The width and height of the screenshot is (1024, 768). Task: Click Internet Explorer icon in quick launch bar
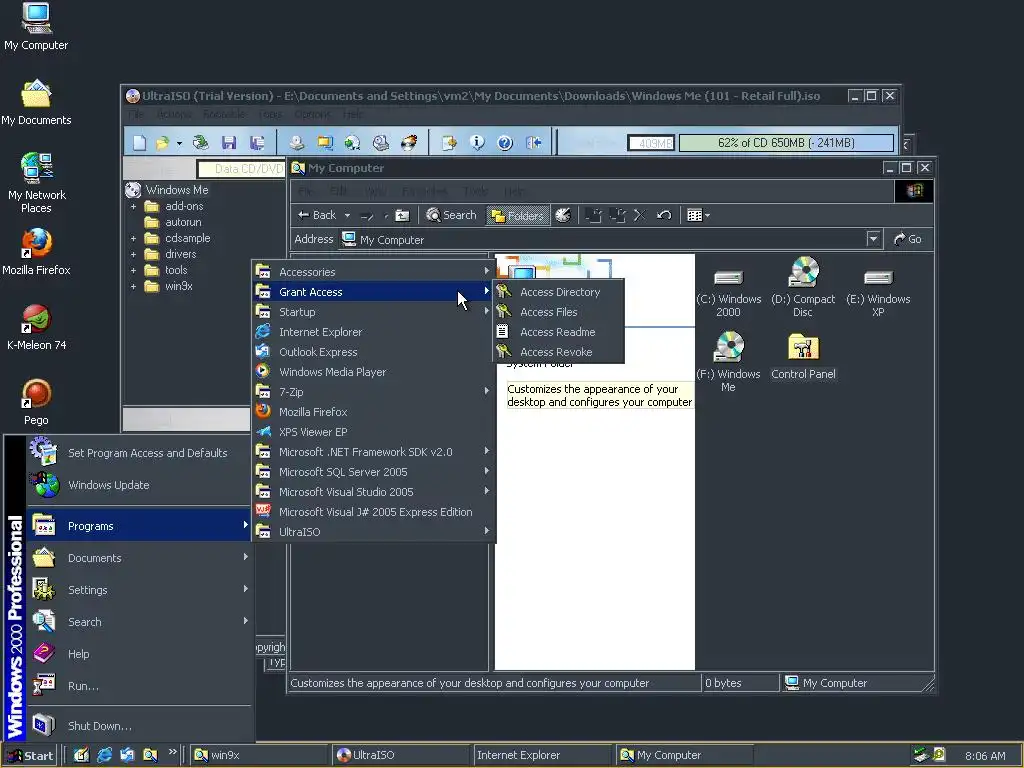coord(104,755)
